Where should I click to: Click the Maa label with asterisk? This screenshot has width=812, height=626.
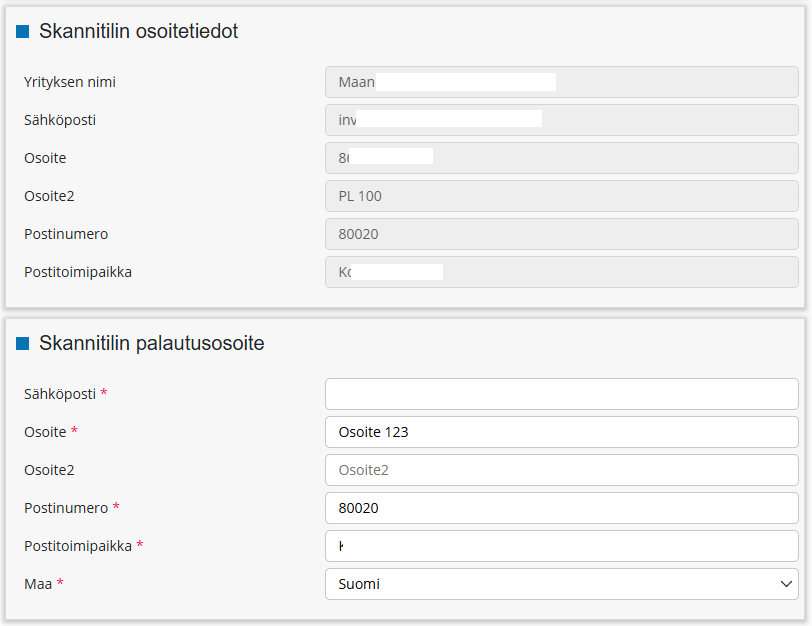[x=44, y=584]
